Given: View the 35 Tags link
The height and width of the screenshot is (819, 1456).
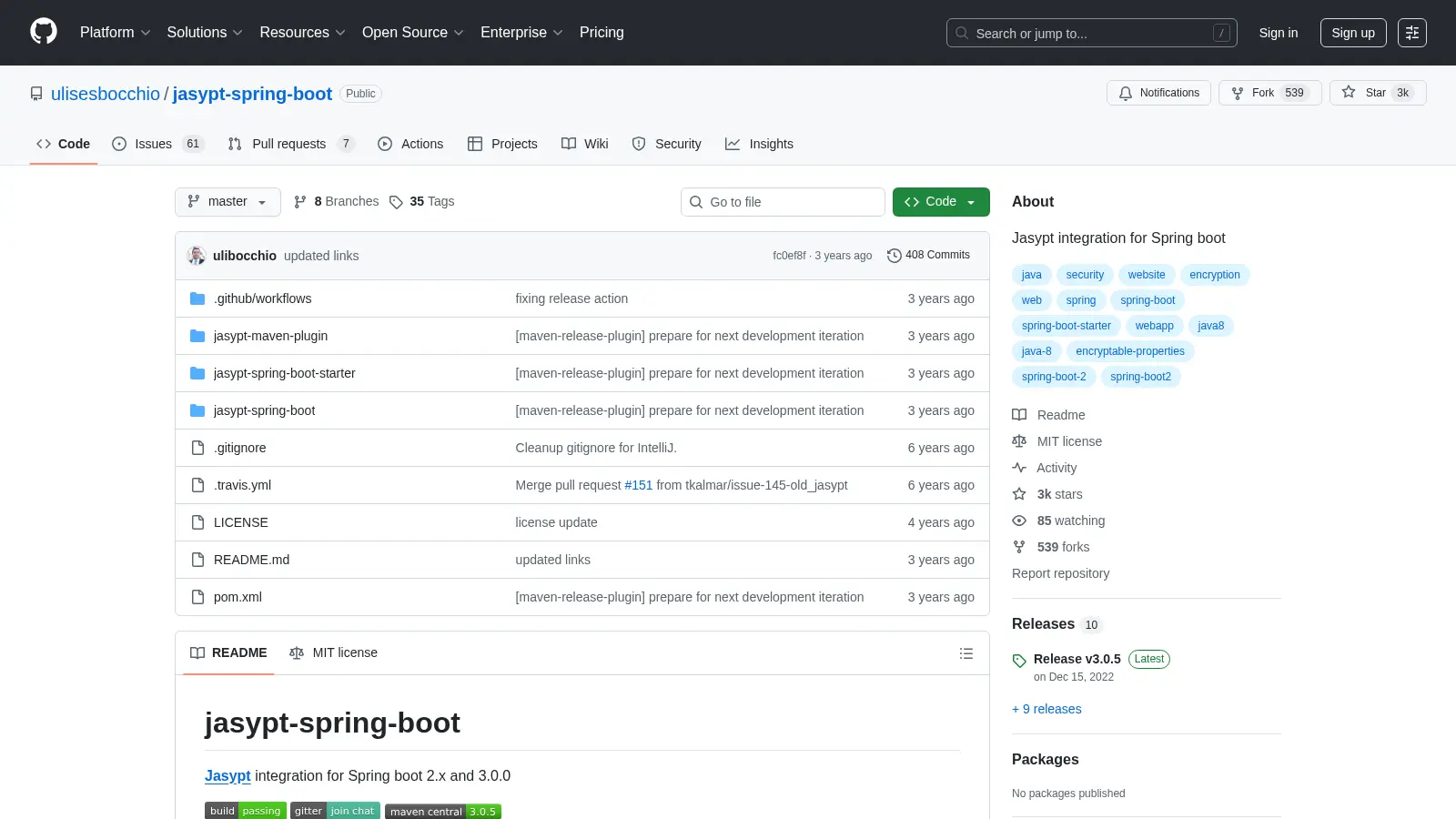Looking at the screenshot, I should [421, 202].
